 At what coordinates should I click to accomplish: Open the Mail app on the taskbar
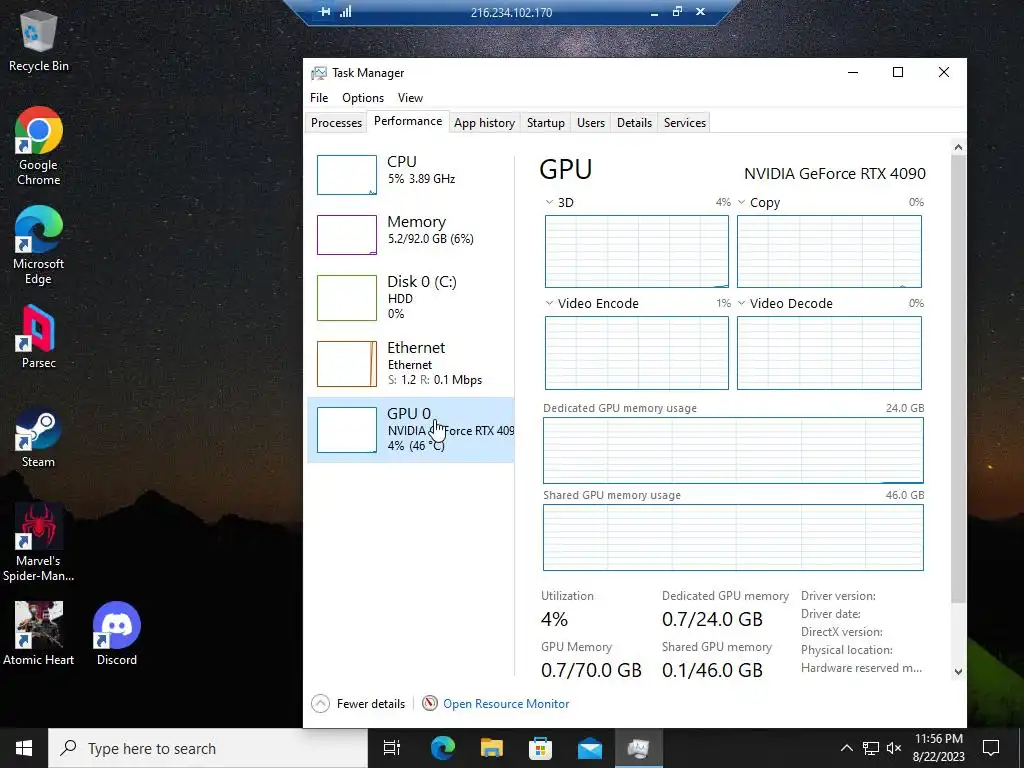click(590, 748)
